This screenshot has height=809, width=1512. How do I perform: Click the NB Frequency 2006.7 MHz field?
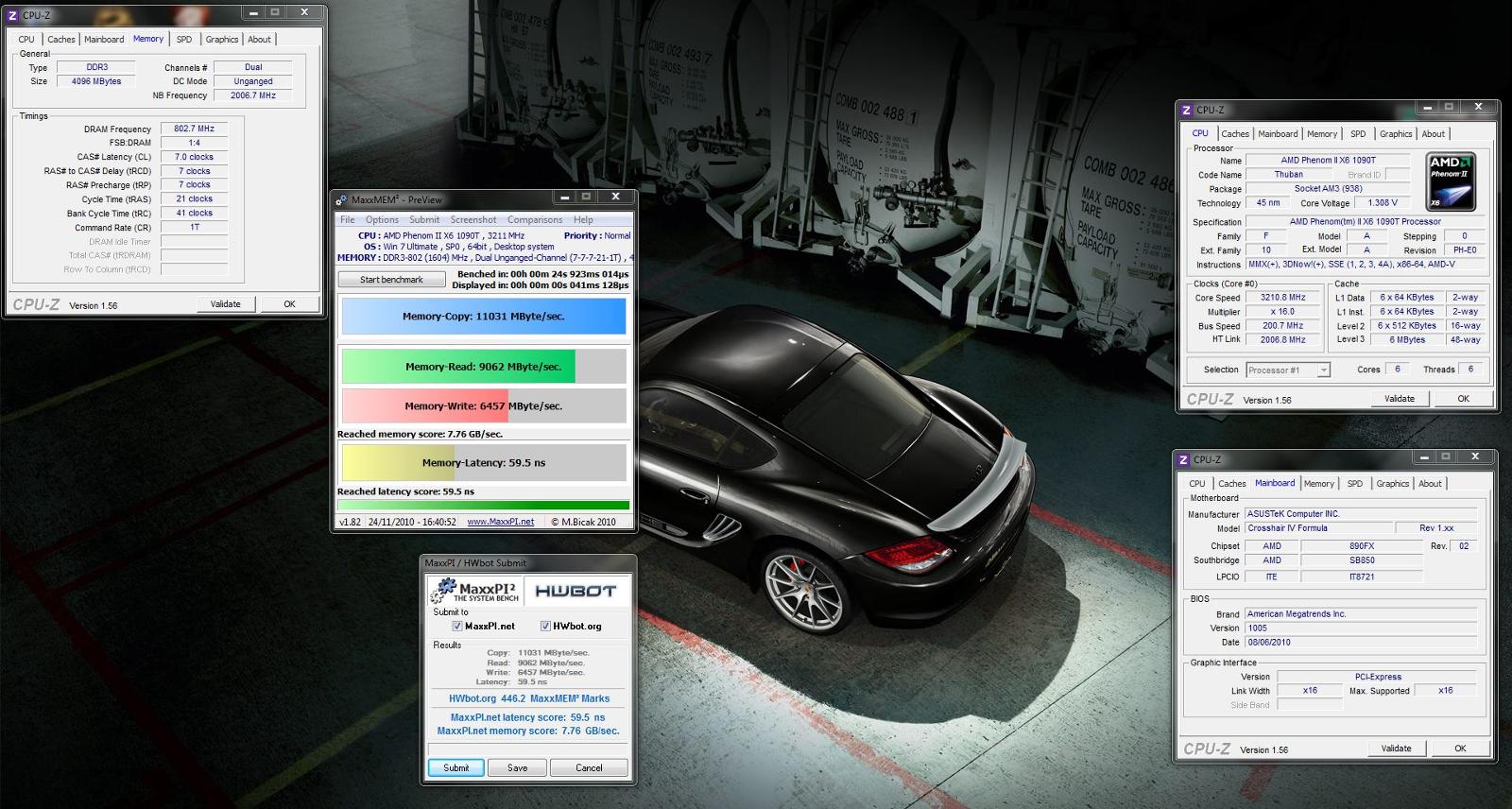click(253, 95)
